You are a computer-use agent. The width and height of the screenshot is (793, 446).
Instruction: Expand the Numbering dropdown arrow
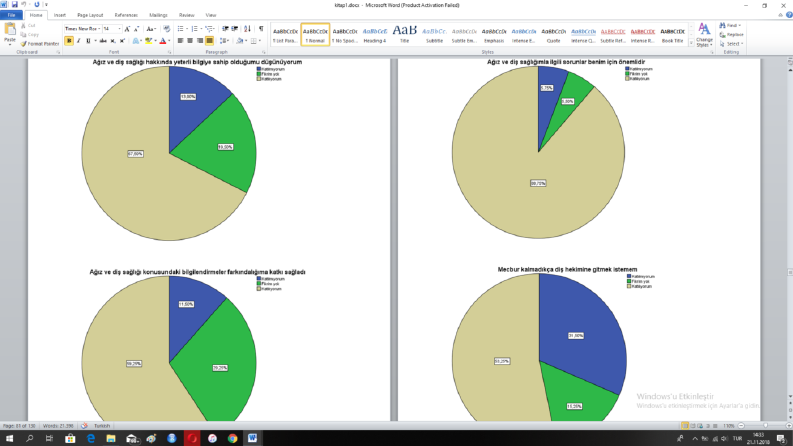(201, 29)
